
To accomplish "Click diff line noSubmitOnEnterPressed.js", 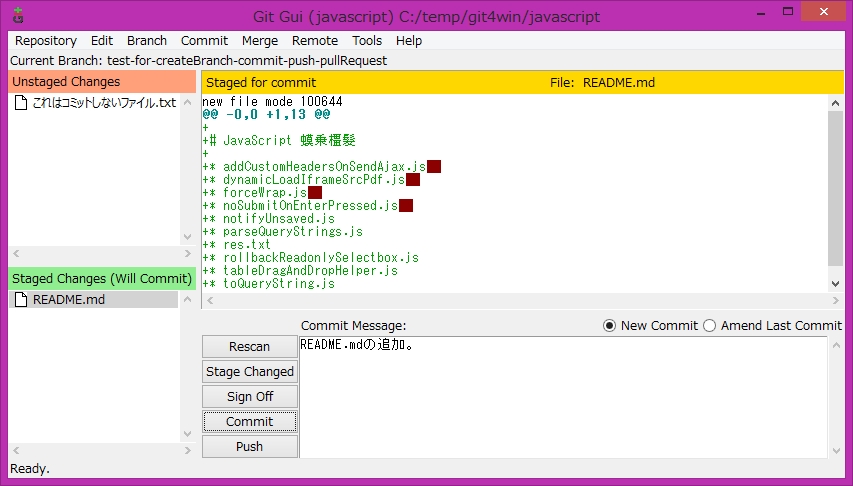I will point(307,206).
